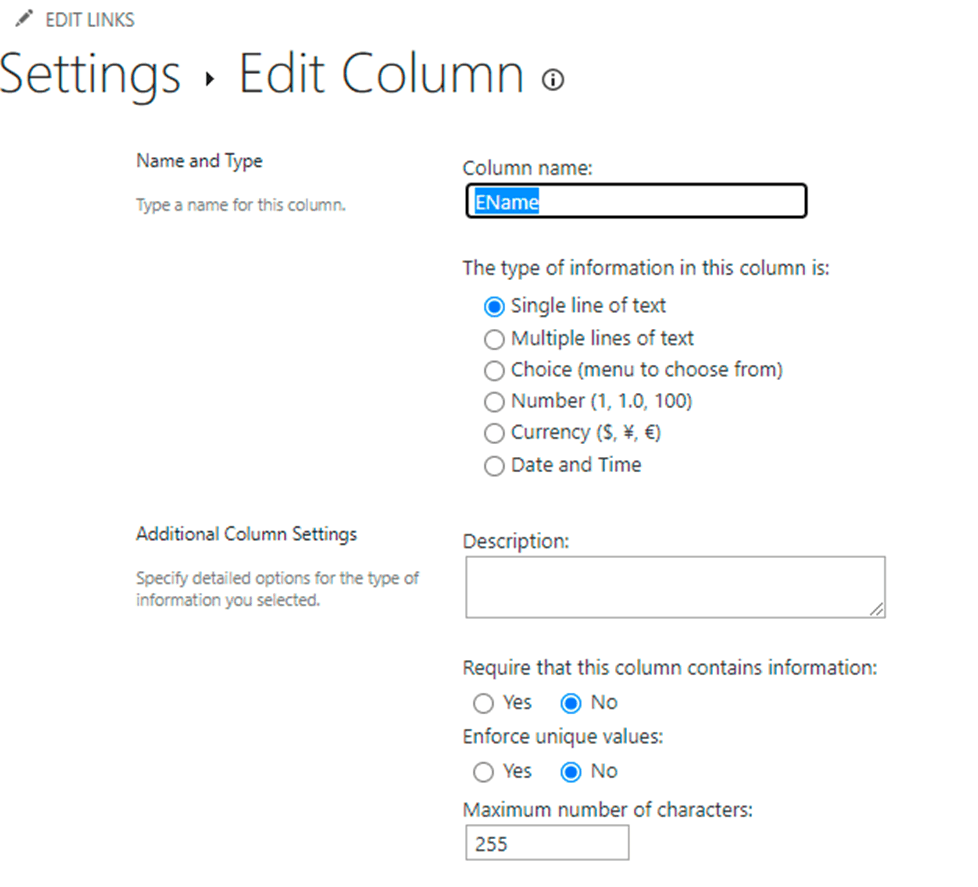Open the EDIT LINKS link
978x887 pixels.
pos(89,19)
